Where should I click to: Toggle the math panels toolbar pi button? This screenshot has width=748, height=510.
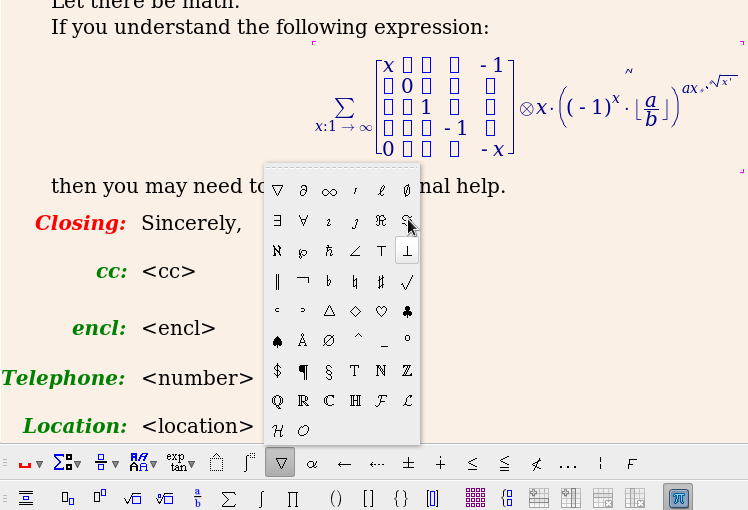click(678, 497)
